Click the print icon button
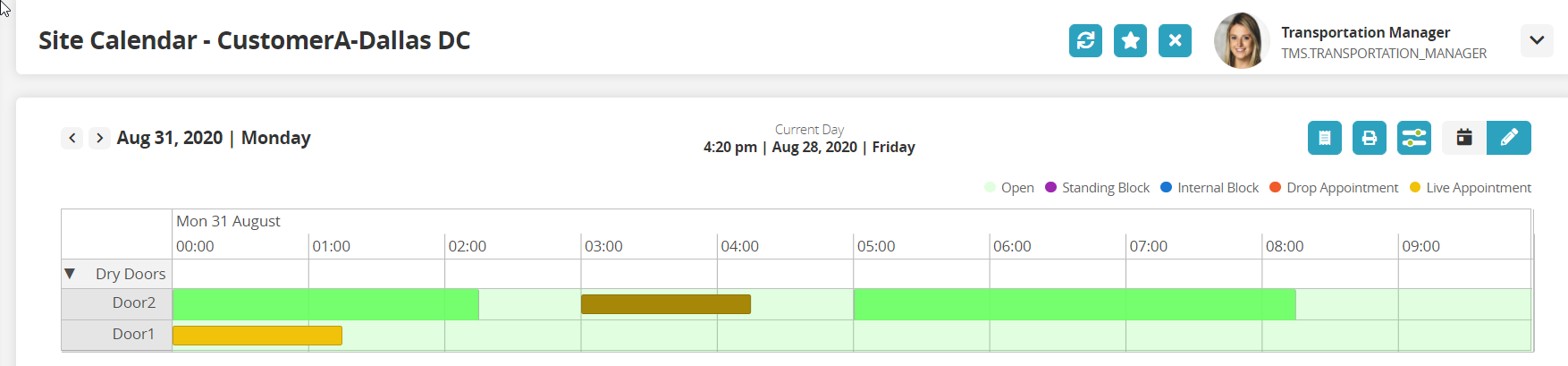The height and width of the screenshot is (366, 1568). 1369,138
